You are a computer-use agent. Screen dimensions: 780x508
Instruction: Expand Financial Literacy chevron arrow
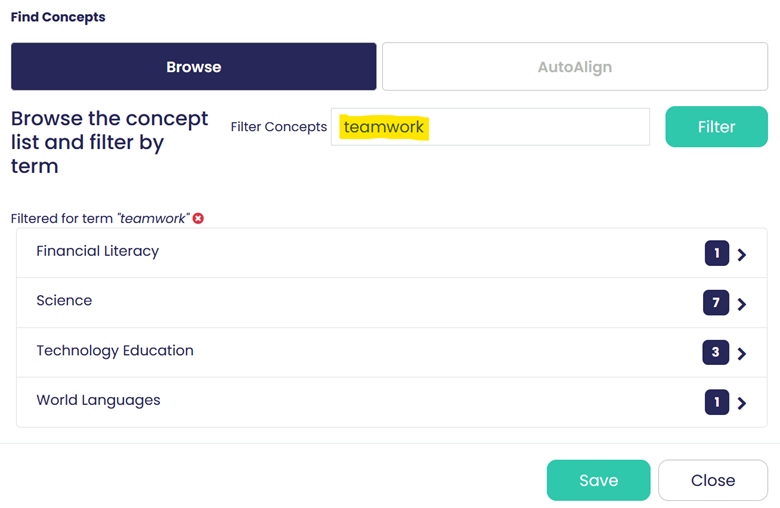[x=742, y=255]
